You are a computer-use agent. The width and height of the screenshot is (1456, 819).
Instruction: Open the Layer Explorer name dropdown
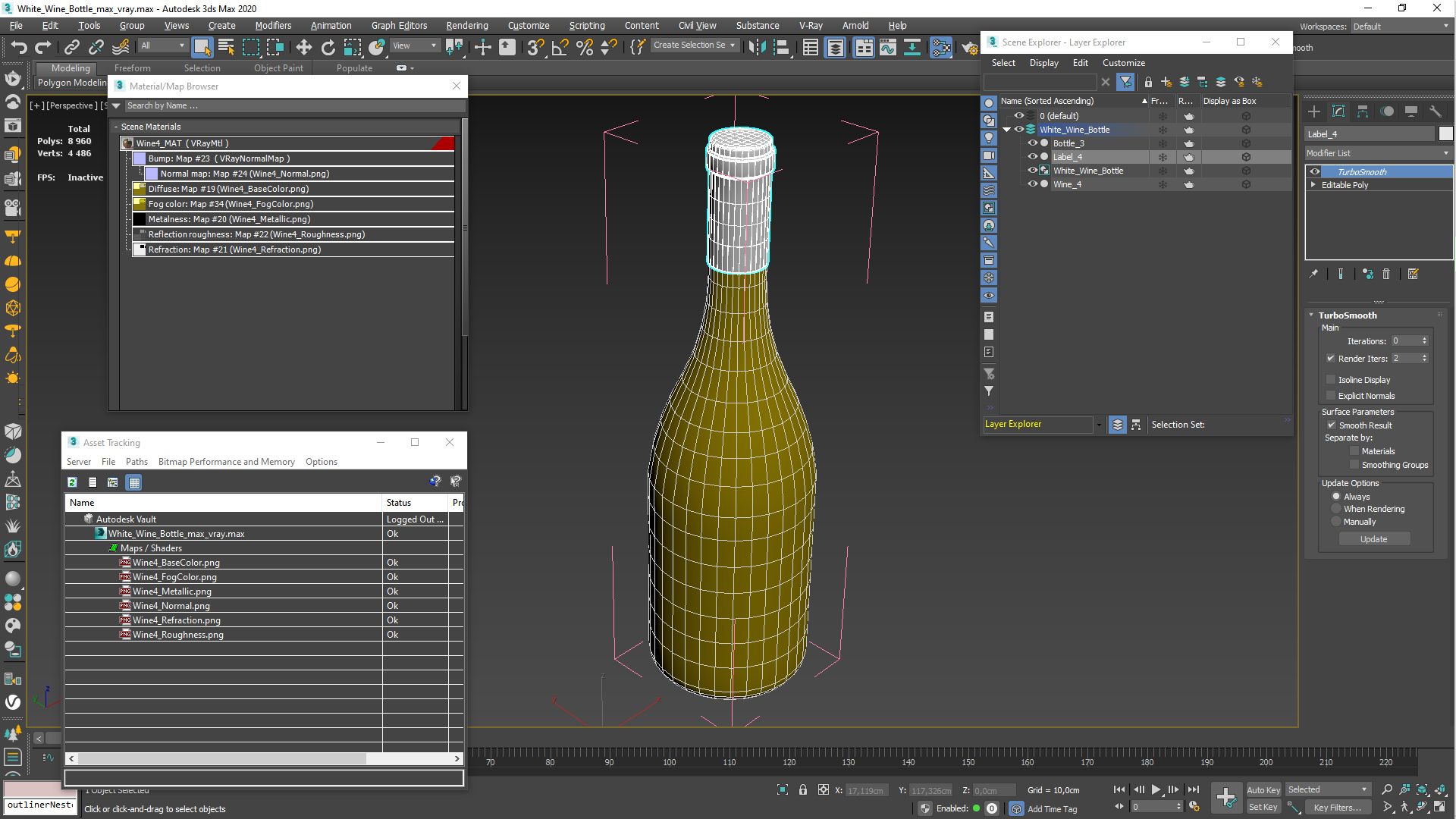(x=1099, y=425)
